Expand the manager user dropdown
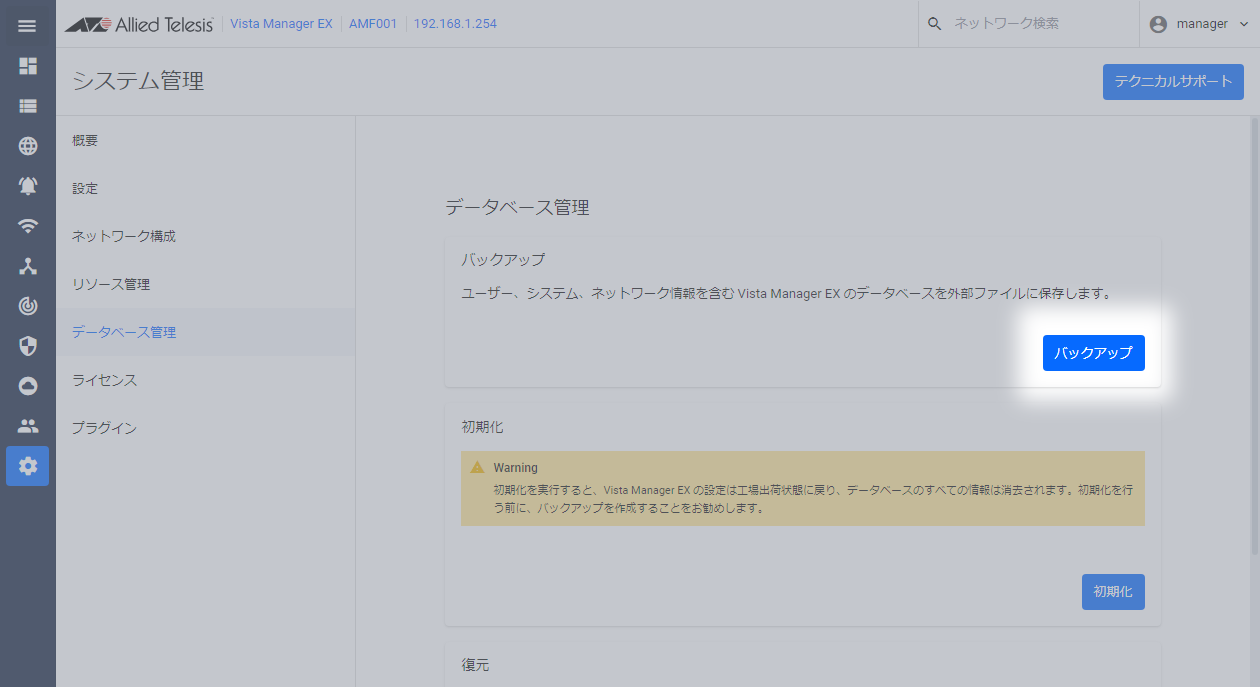Image resolution: width=1260 pixels, height=687 pixels. pyautogui.click(x=1199, y=24)
